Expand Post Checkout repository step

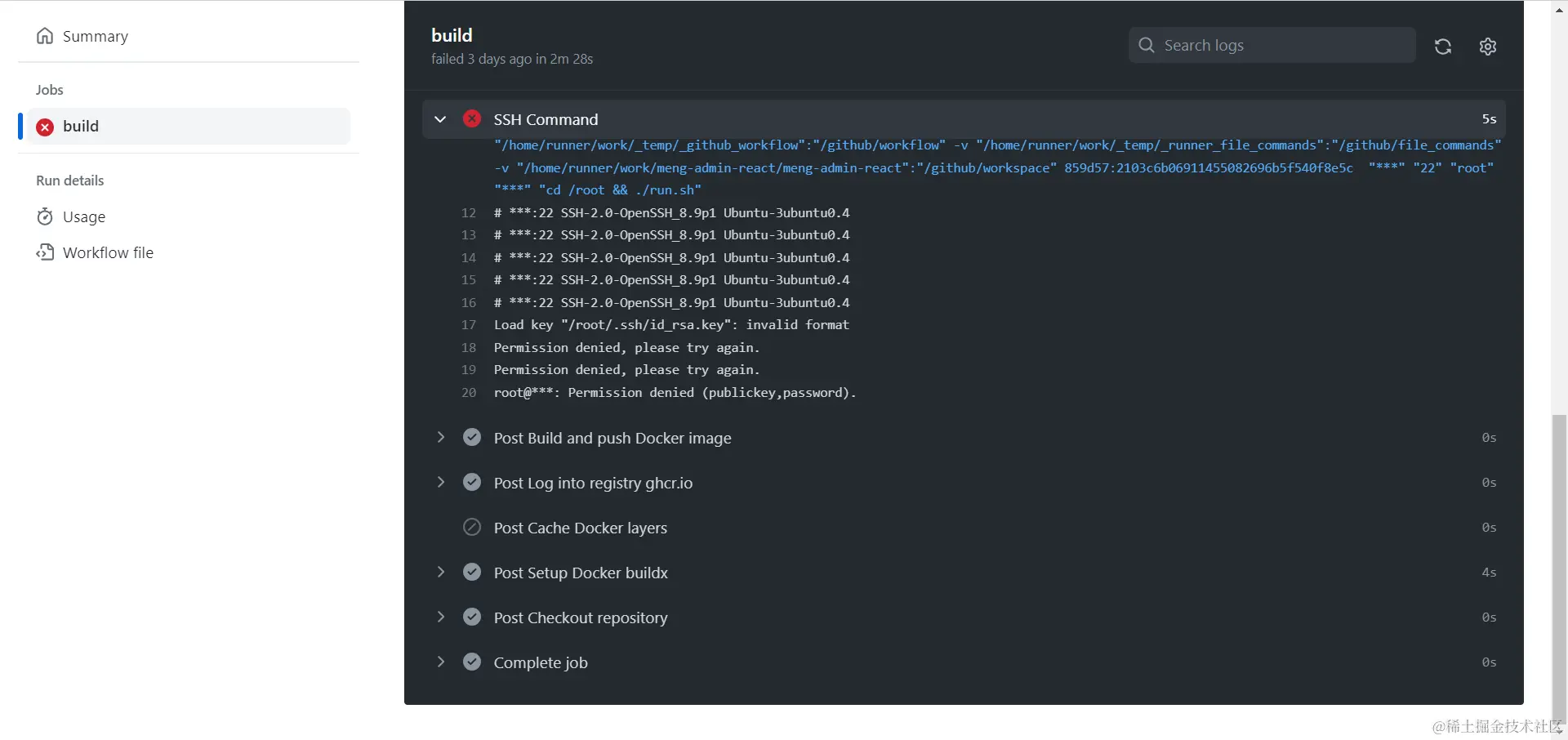[x=440, y=617]
